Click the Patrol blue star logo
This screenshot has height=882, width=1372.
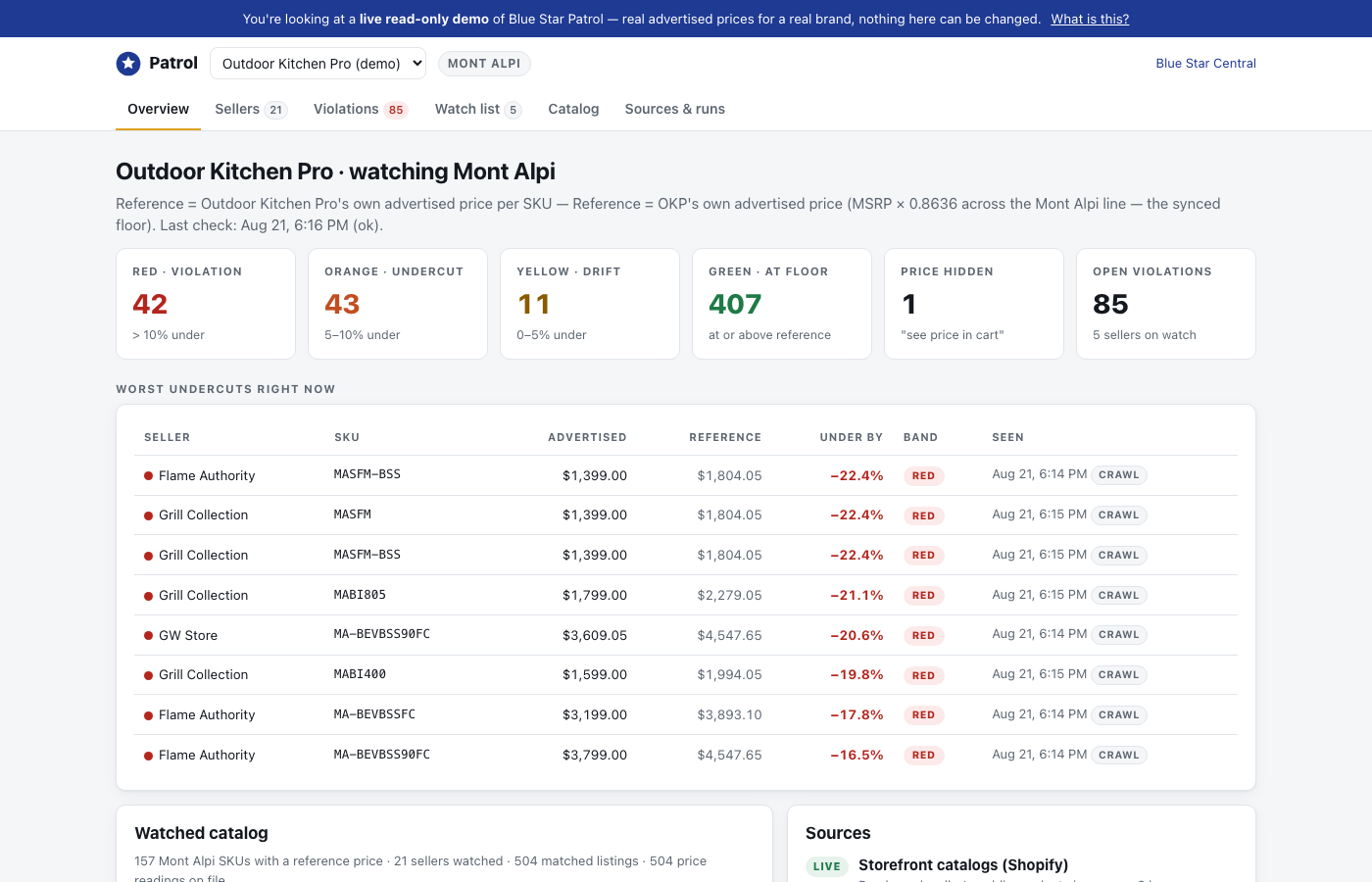point(128,64)
